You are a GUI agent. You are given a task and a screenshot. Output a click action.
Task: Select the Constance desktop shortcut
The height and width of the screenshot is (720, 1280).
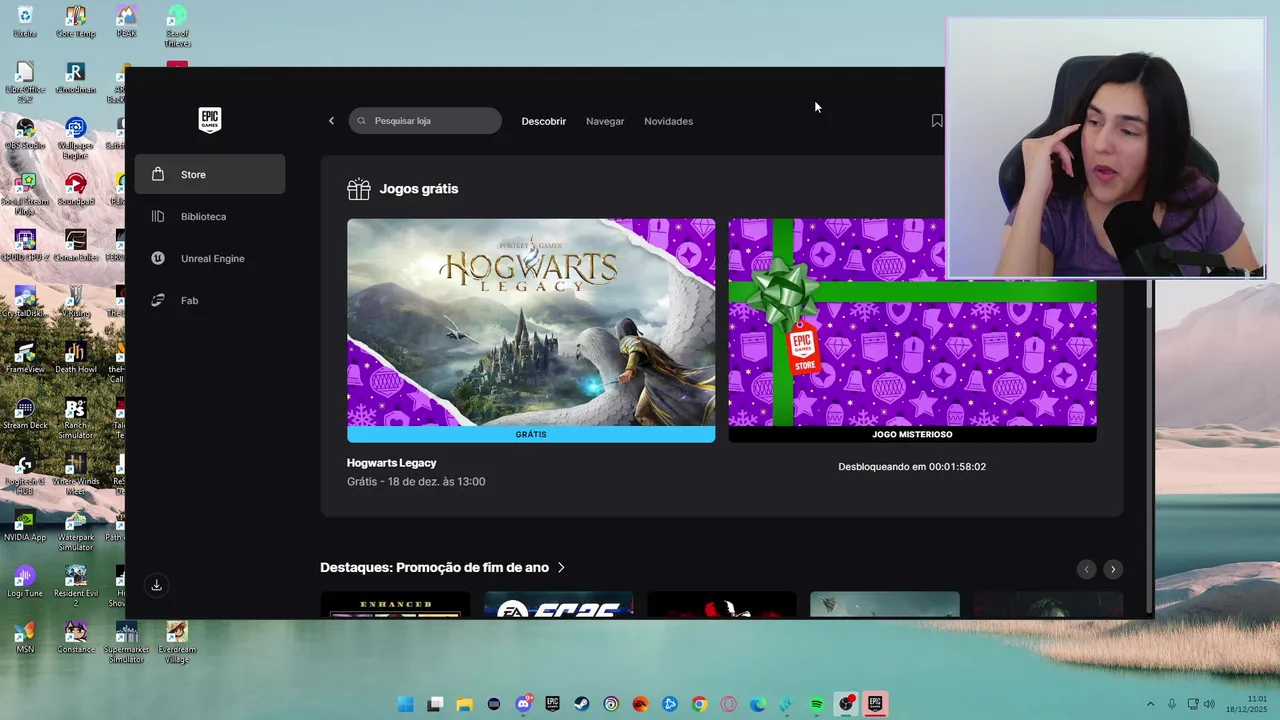tap(75, 638)
